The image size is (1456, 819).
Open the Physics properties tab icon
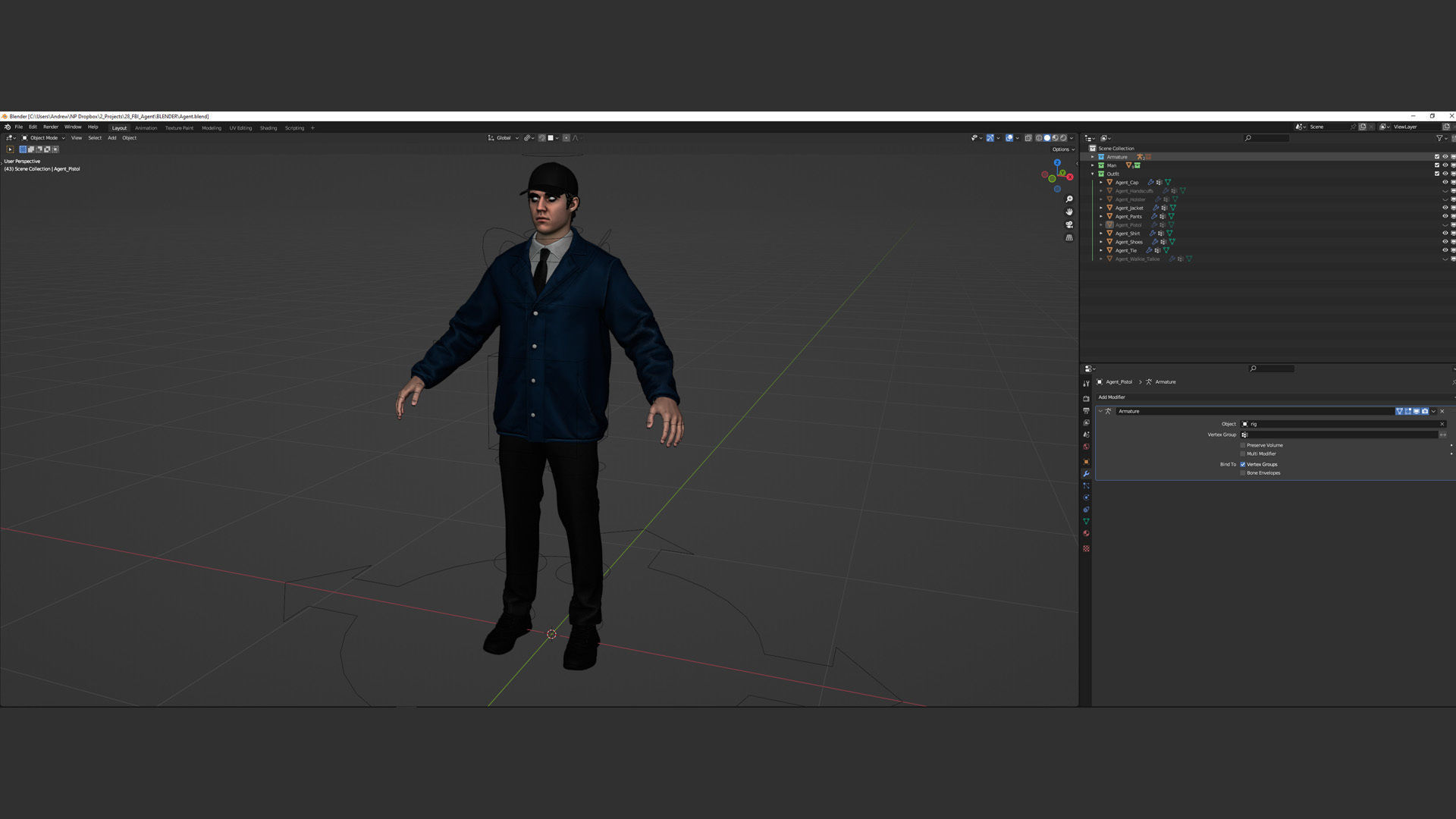pos(1086,497)
